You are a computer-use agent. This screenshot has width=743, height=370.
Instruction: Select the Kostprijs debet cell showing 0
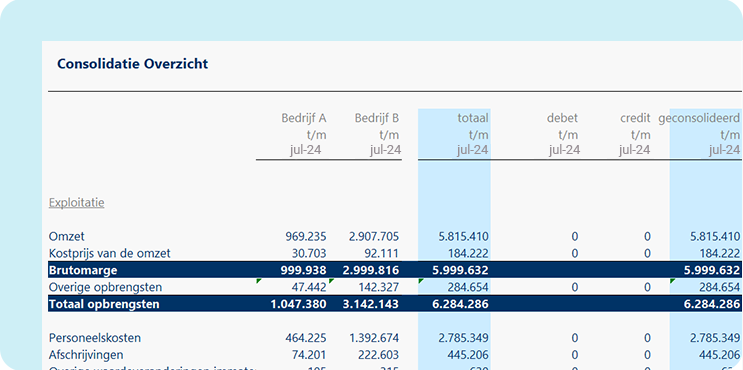pyautogui.click(x=575, y=253)
